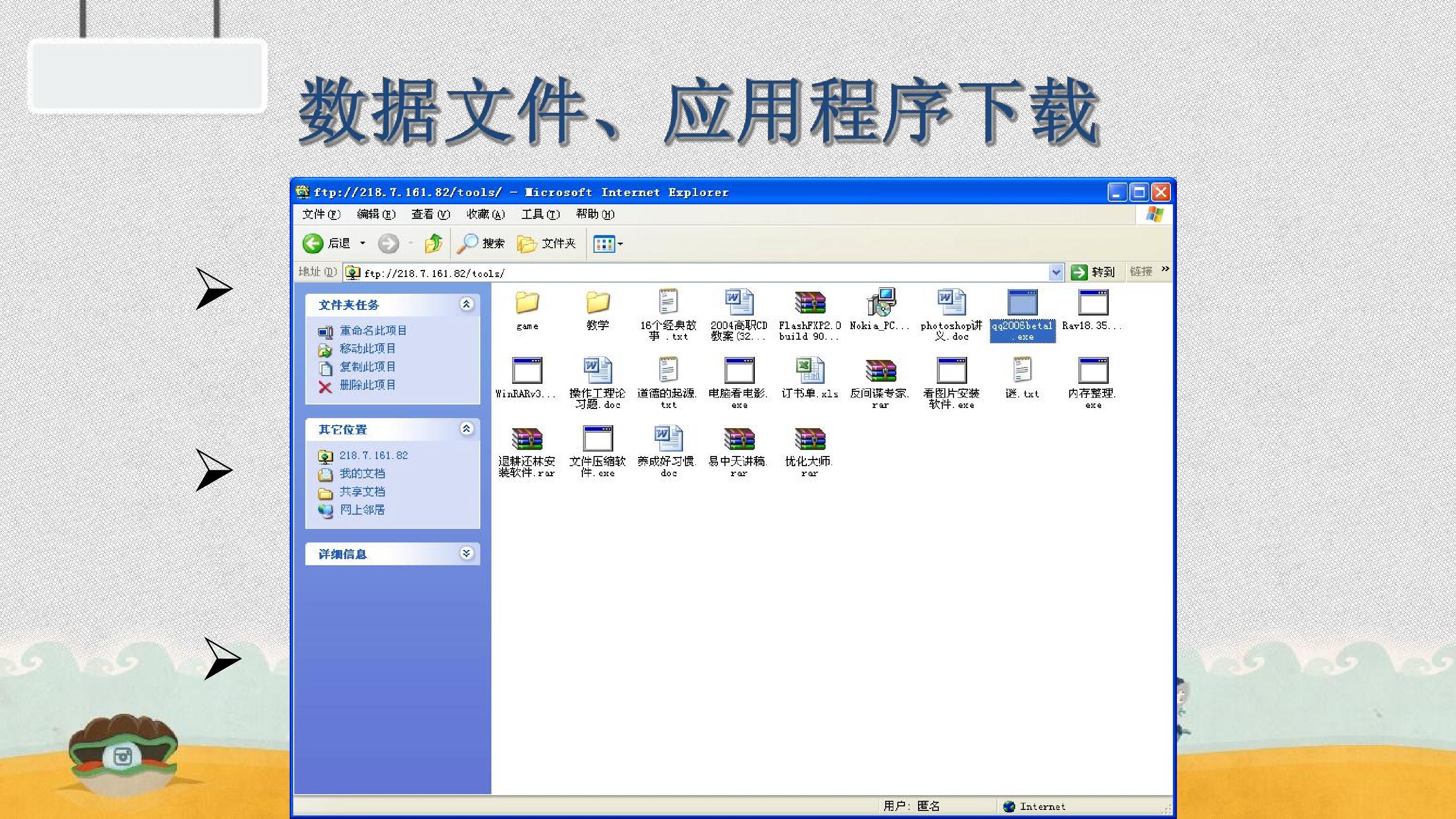This screenshot has width=1456, height=819.
Task: Go up one folder level
Action: (434, 244)
